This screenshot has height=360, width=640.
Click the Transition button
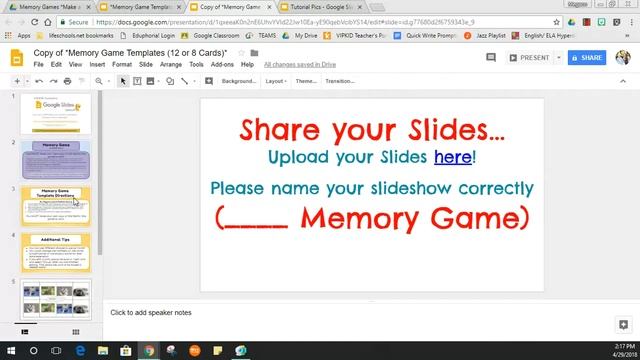coord(340,81)
